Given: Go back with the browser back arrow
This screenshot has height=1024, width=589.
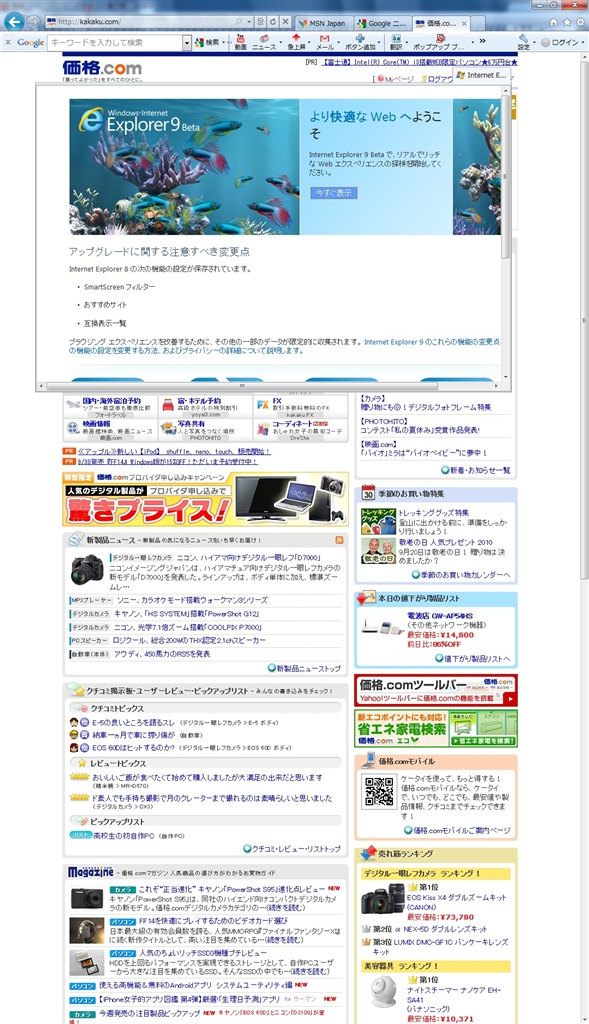Looking at the screenshot, I should click(14, 22).
